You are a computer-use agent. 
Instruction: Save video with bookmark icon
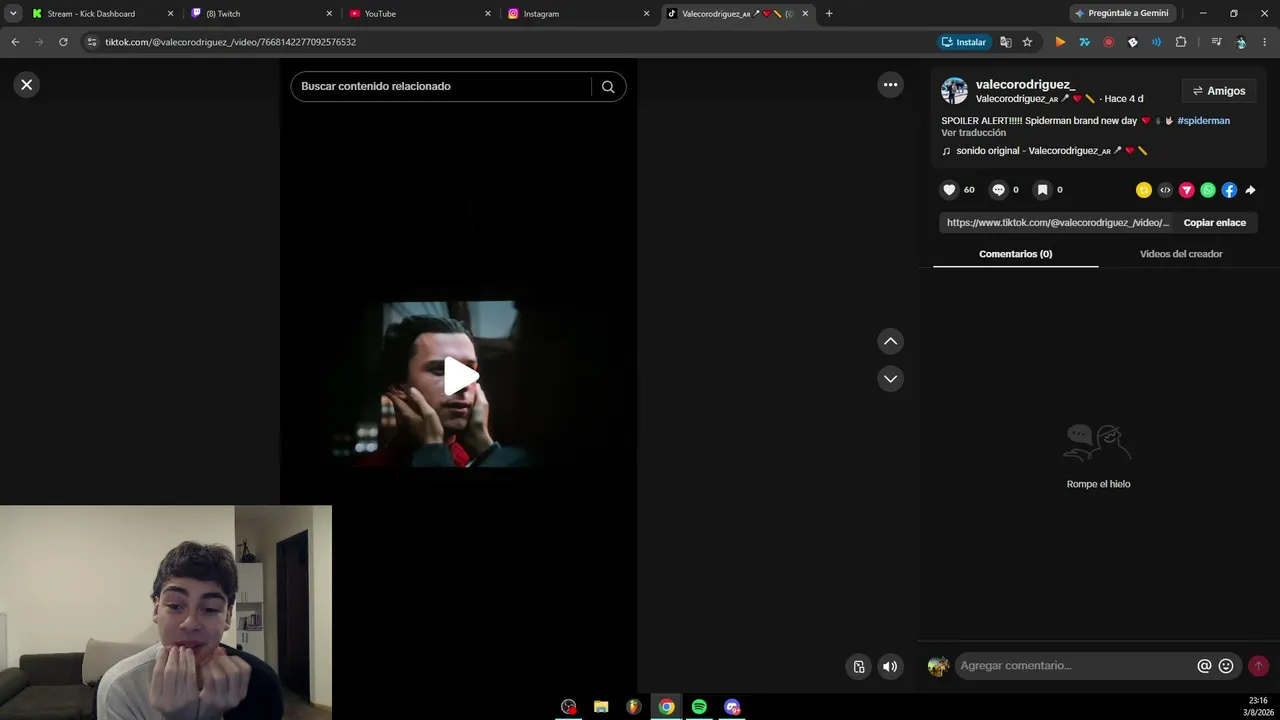pyautogui.click(x=1042, y=190)
